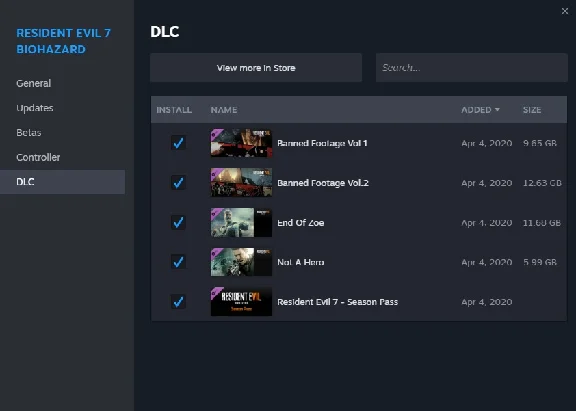
Task: Select 'Banned Footage Vol.1' name text
Action: [x=322, y=143]
